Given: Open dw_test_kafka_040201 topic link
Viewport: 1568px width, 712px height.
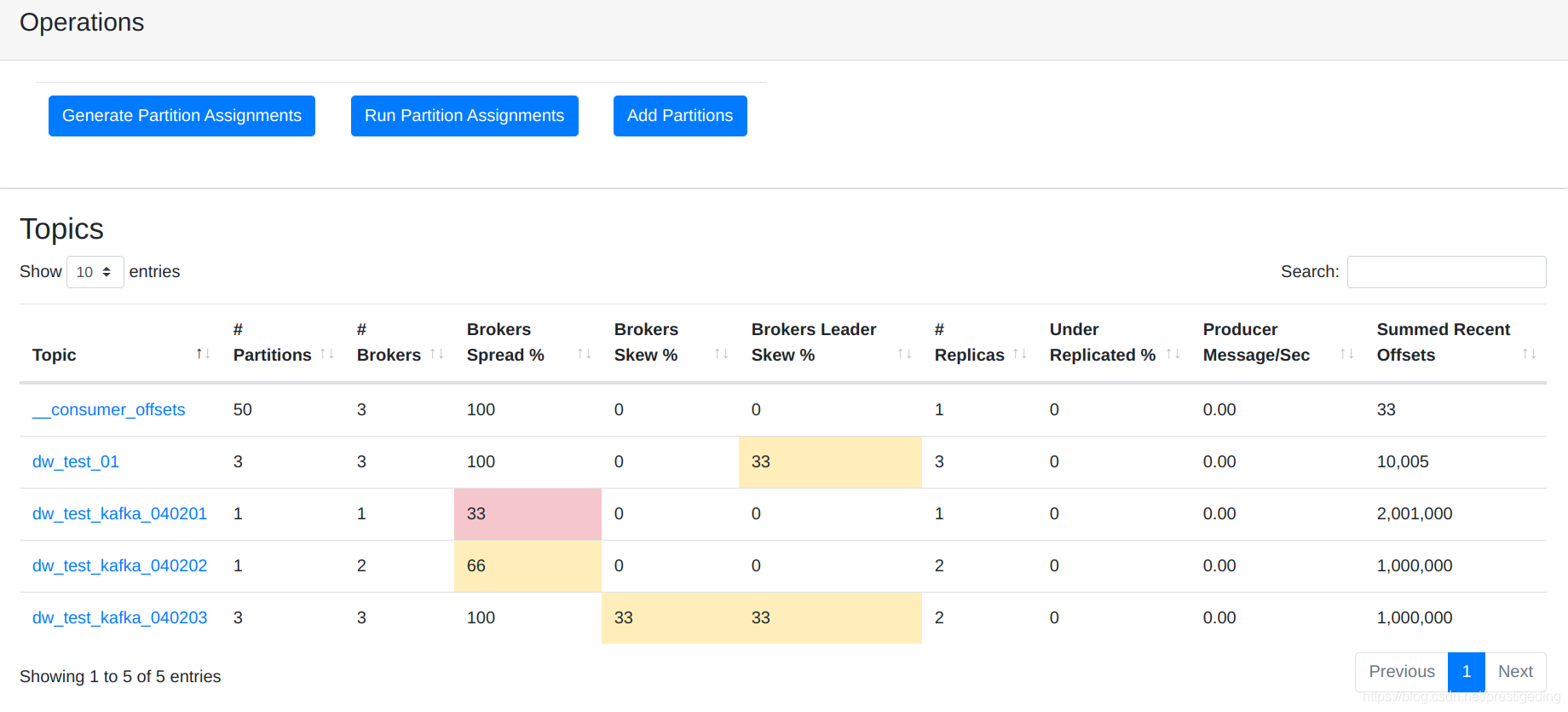Looking at the screenshot, I should click(119, 514).
